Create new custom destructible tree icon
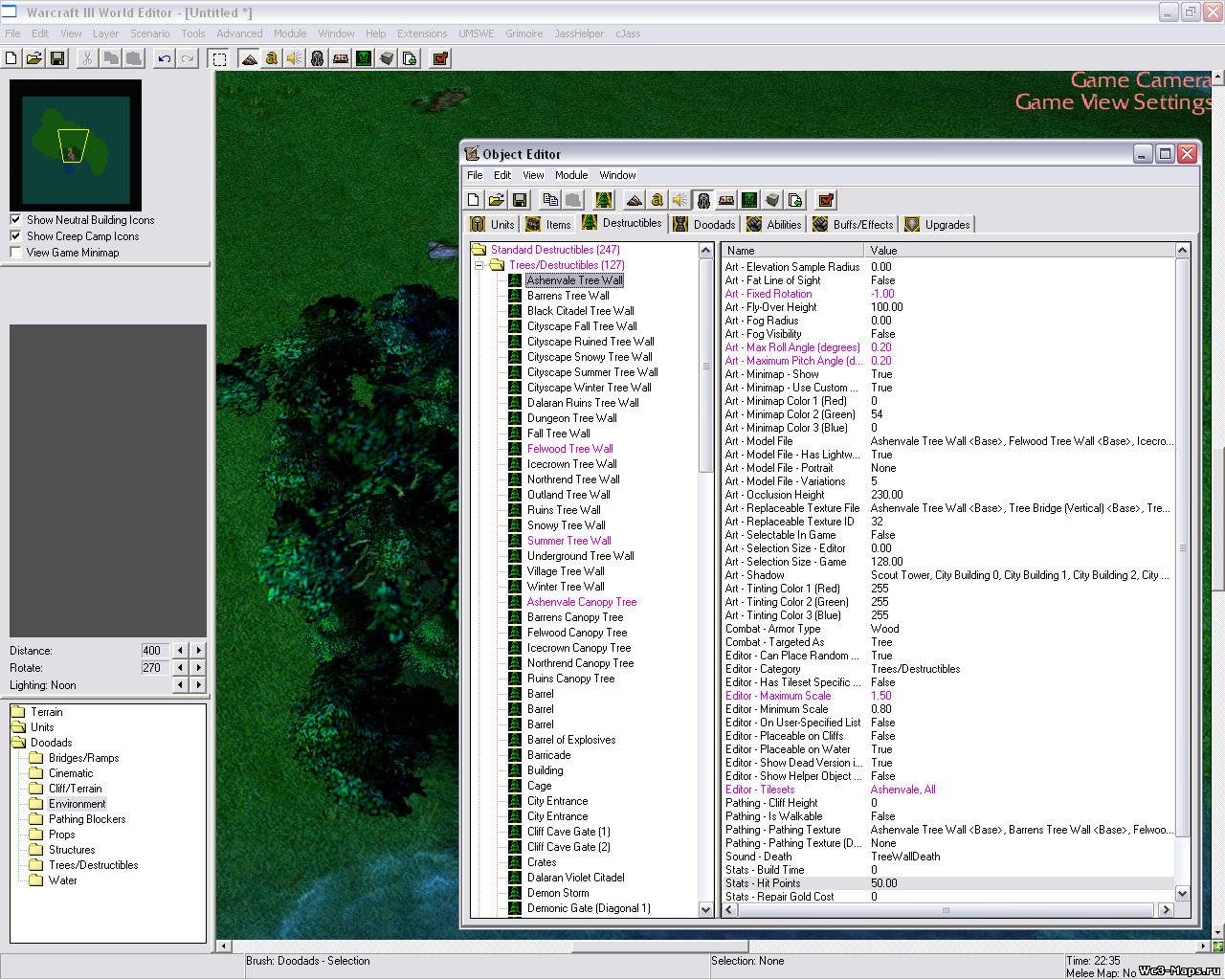This screenshot has width=1225, height=980. pyautogui.click(x=603, y=200)
